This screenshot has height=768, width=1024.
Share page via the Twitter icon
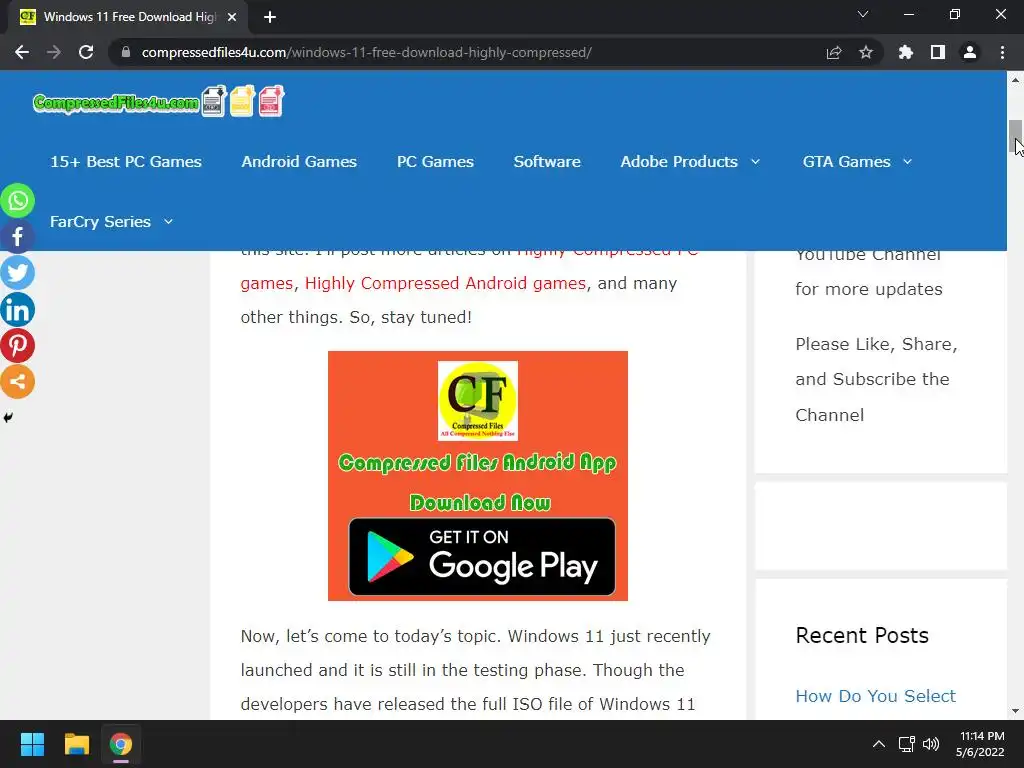pyautogui.click(x=18, y=273)
